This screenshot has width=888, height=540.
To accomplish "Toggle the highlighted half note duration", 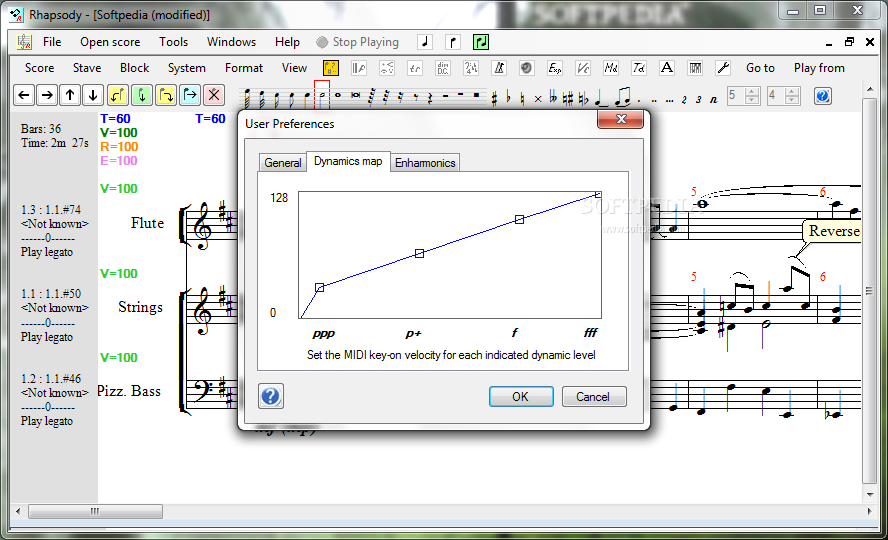I will 322,95.
